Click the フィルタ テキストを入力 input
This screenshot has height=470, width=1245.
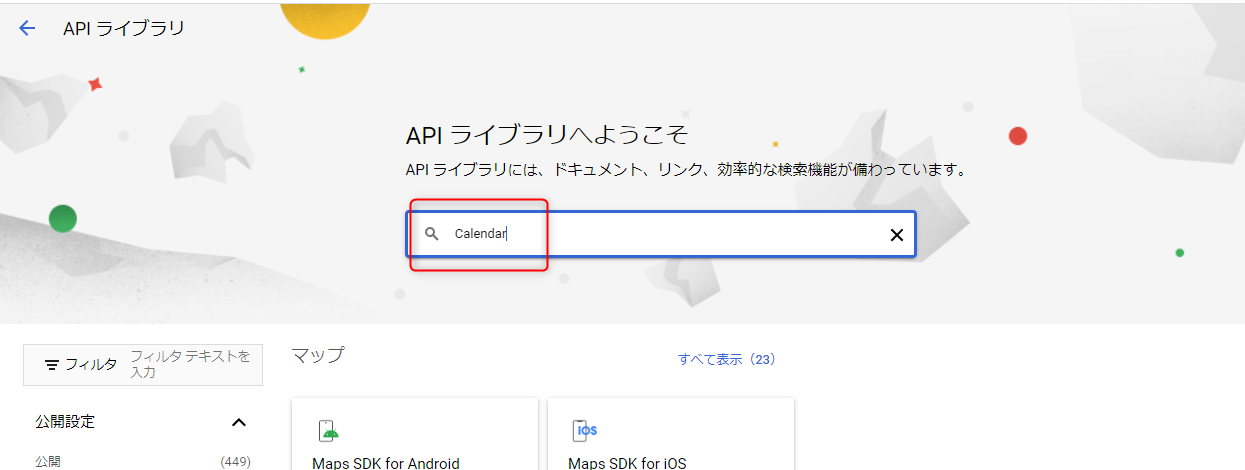(190, 364)
